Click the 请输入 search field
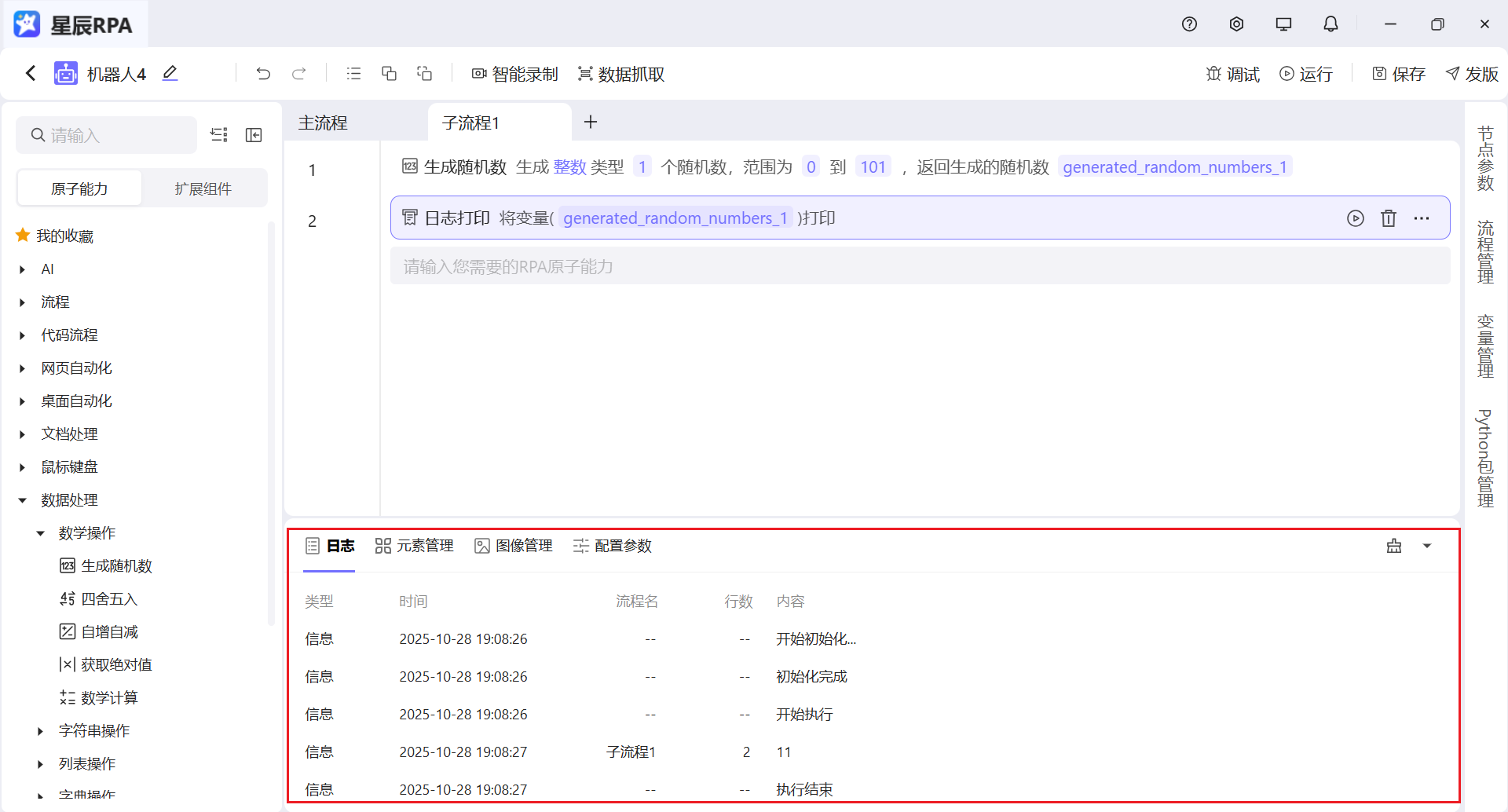 [114, 135]
